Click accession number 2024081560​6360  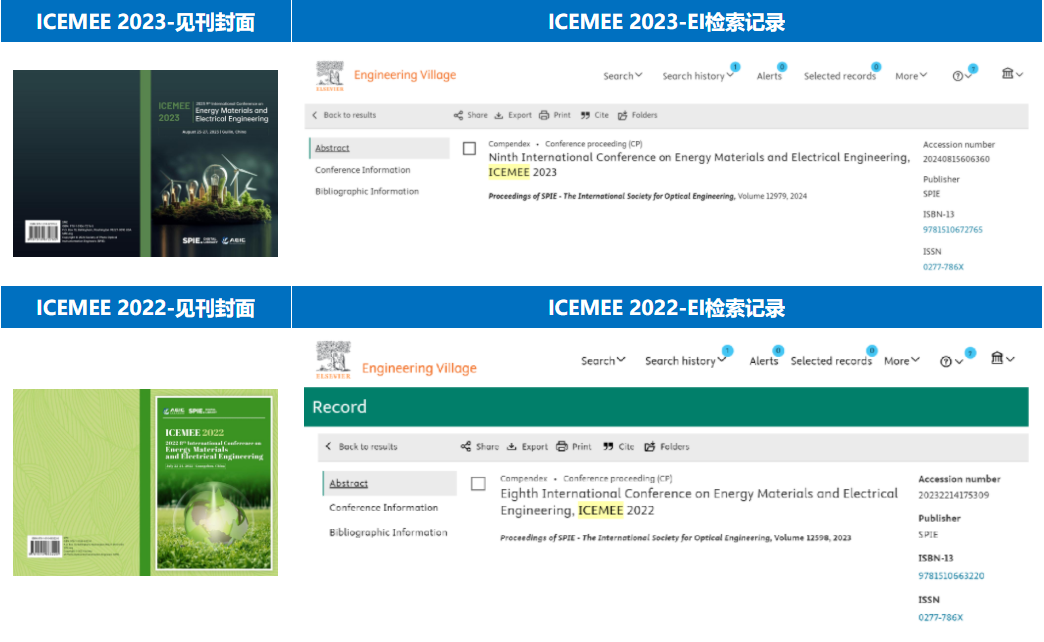click(956, 159)
